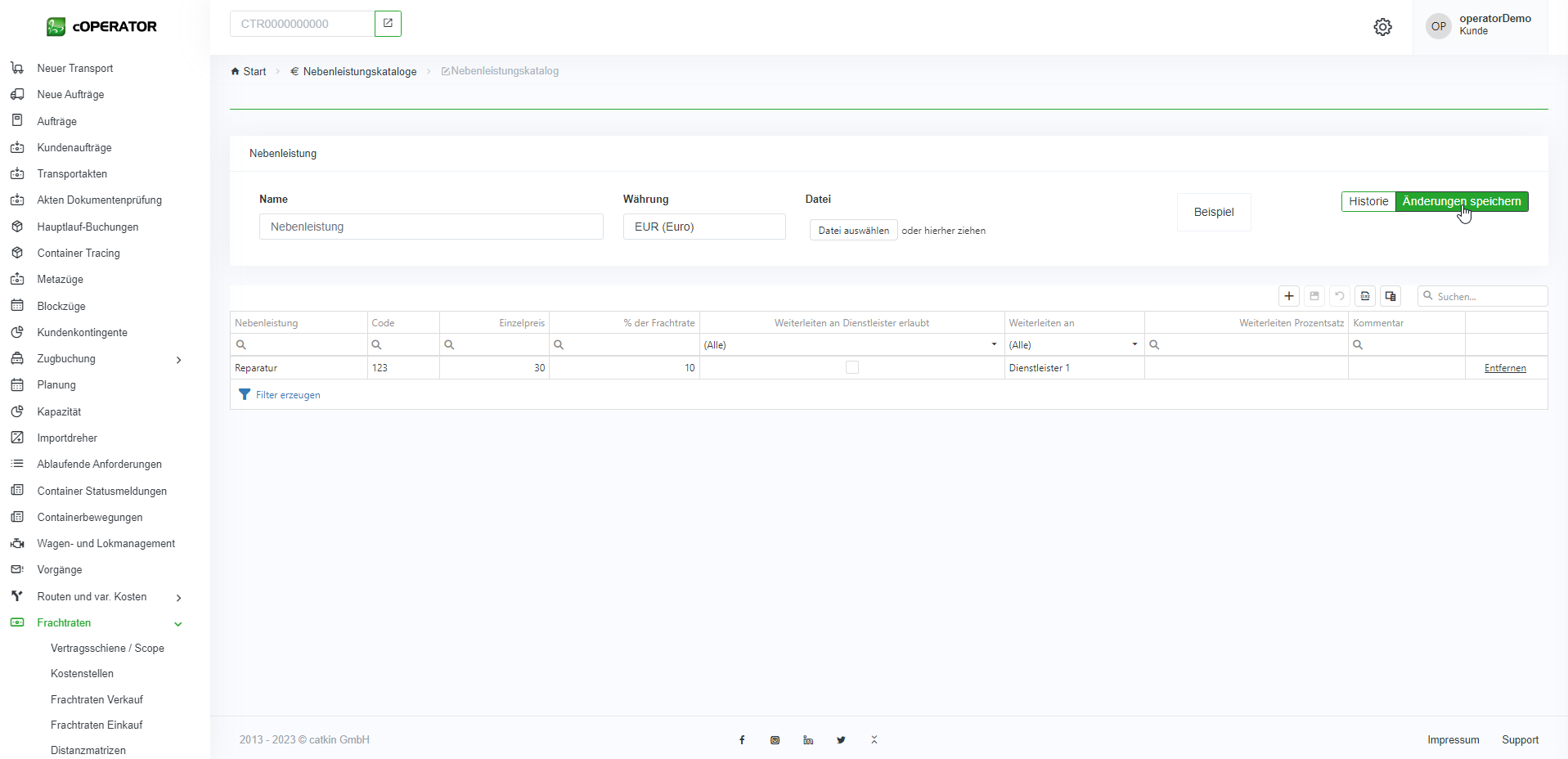
Task: Click the Facebook icon in footer
Action: coord(742,740)
